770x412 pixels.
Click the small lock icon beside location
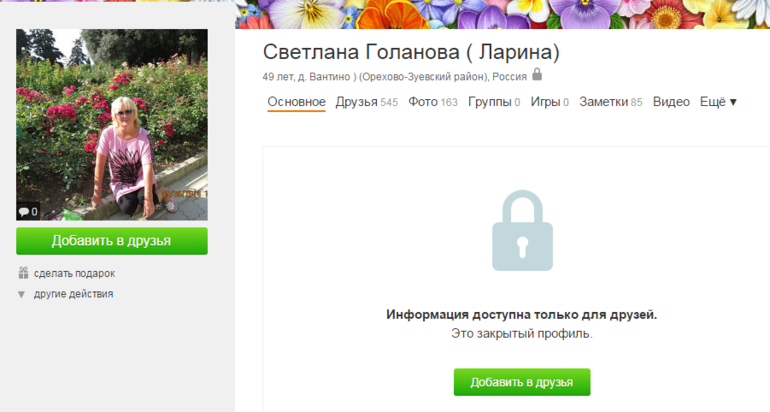537,74
